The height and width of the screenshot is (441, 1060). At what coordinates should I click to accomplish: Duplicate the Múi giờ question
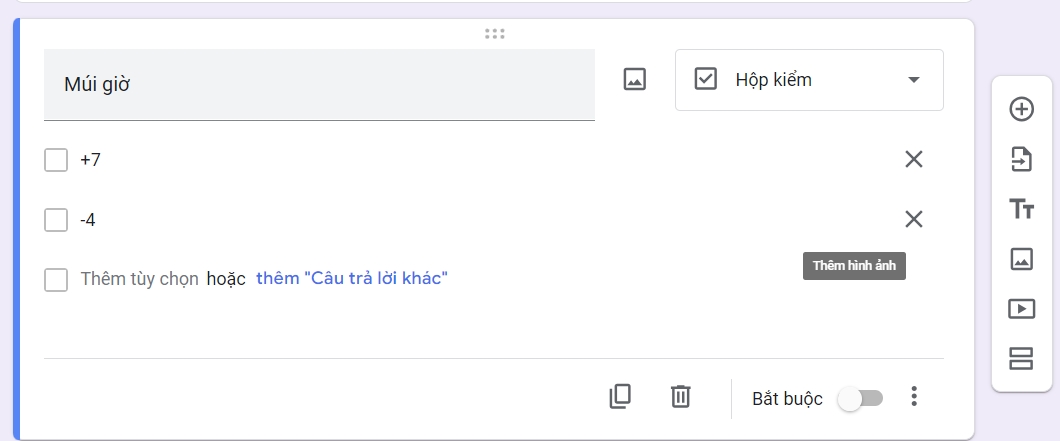pyautogui.click(x=620, y=397)
